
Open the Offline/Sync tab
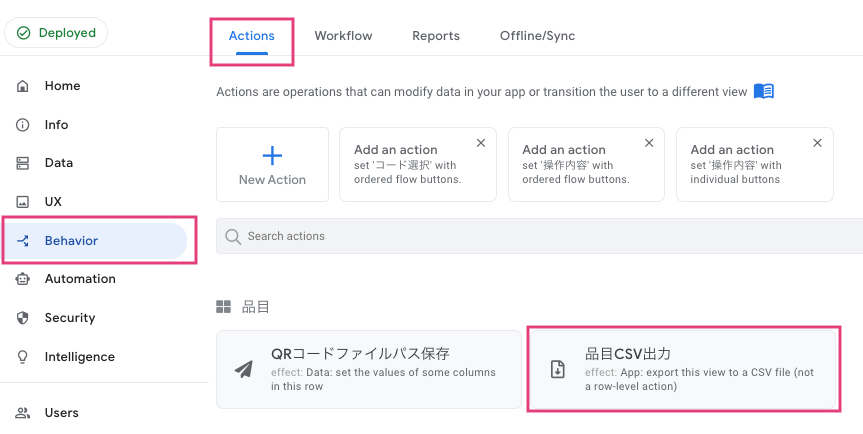(537, 36)
